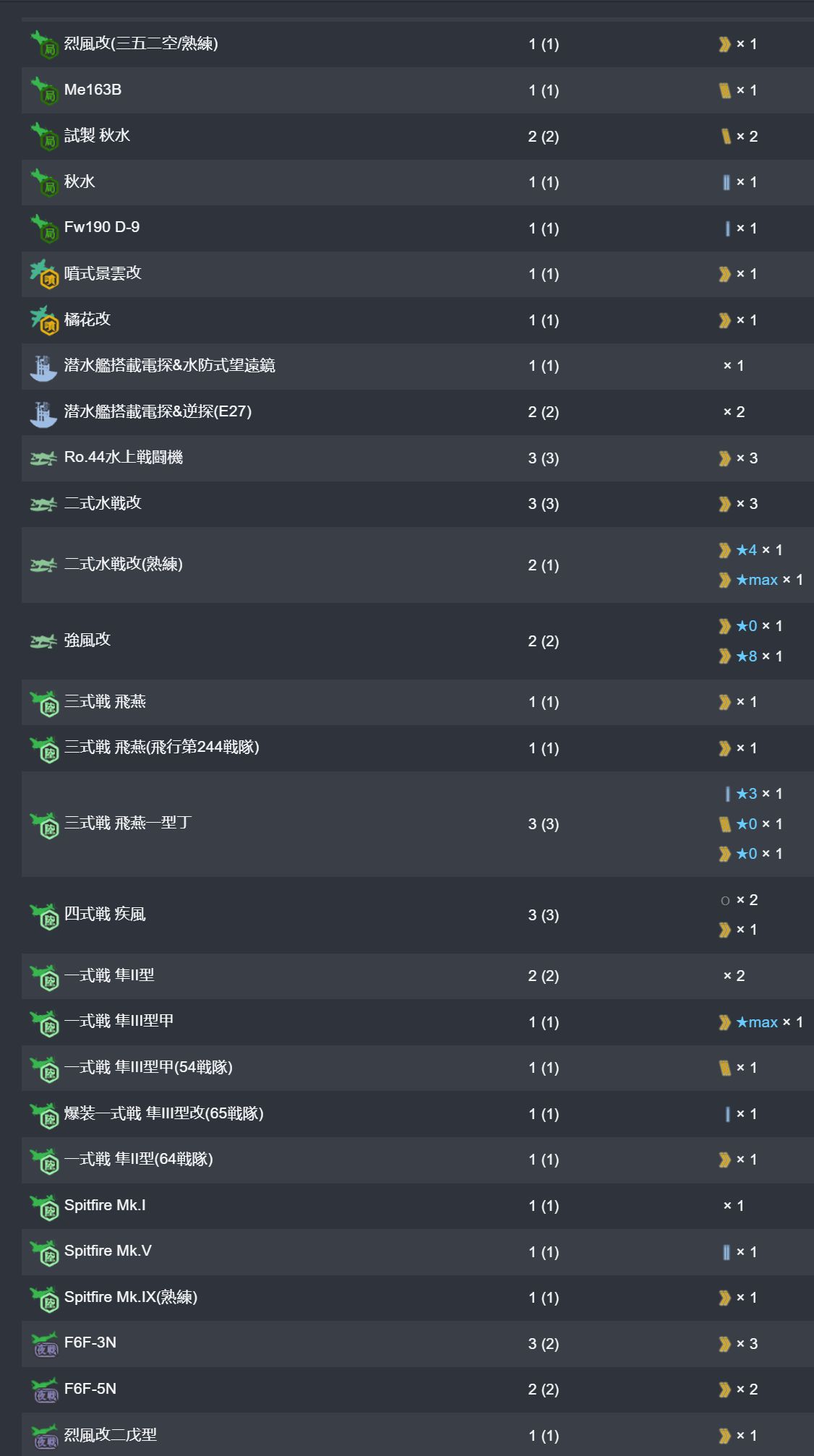
Task: Select the Spitfire Mk.IX(熟練) name
Action: tap(130, 1297)
